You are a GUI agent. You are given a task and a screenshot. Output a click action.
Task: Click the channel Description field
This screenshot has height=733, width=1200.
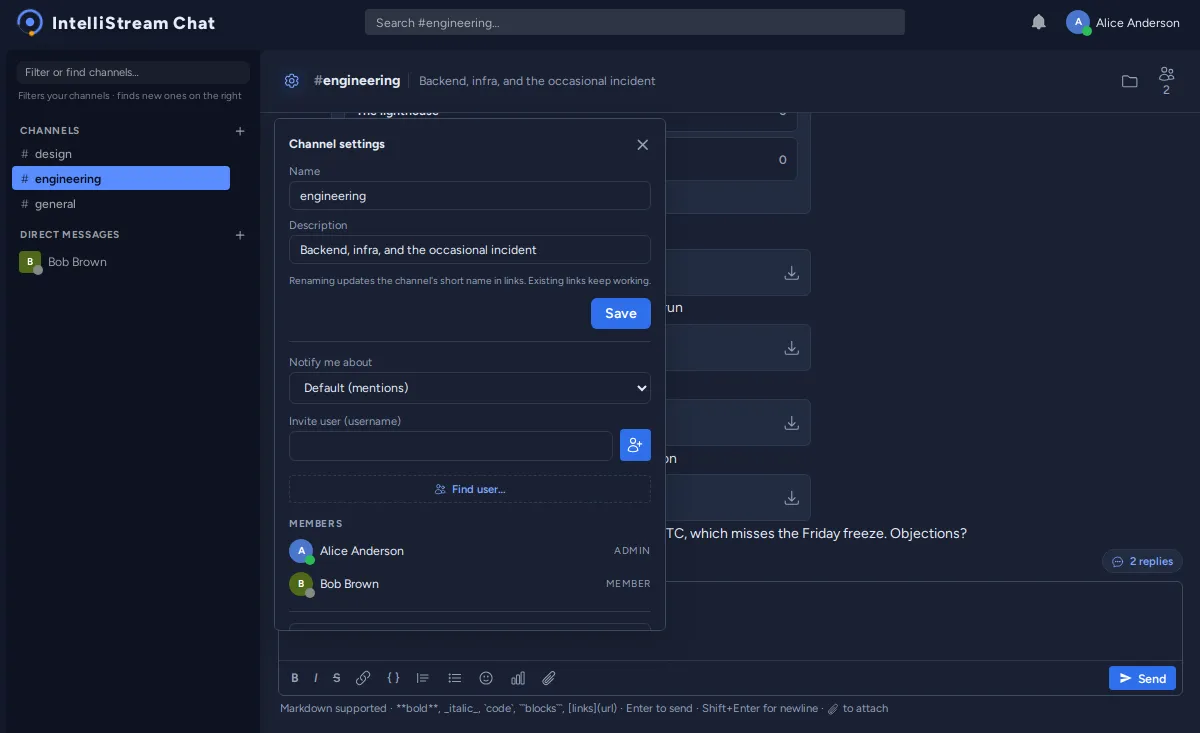click(470, 250)
